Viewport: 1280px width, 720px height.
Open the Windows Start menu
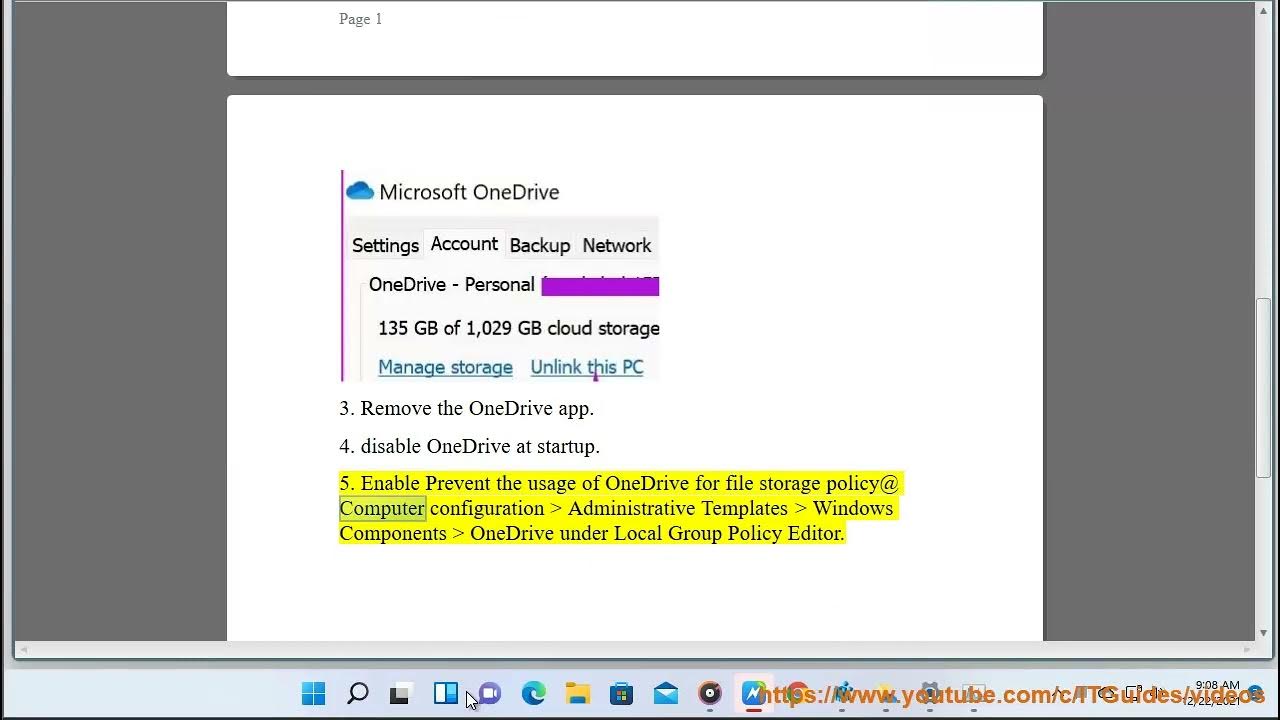(x=313, y=693)
